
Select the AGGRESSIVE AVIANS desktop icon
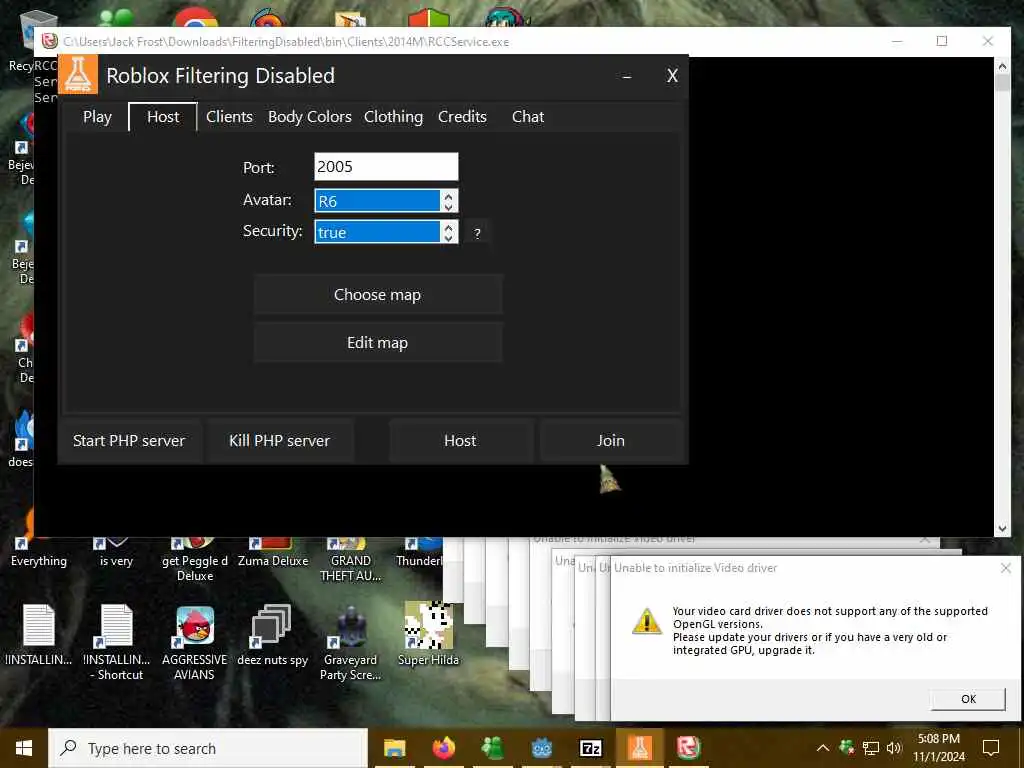click(195, 643)
